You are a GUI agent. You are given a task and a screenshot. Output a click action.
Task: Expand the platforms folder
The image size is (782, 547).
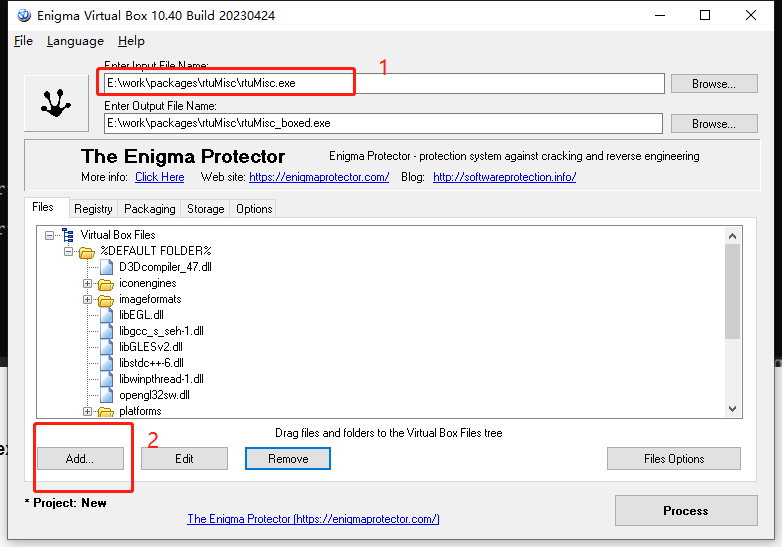click(87, 411)
